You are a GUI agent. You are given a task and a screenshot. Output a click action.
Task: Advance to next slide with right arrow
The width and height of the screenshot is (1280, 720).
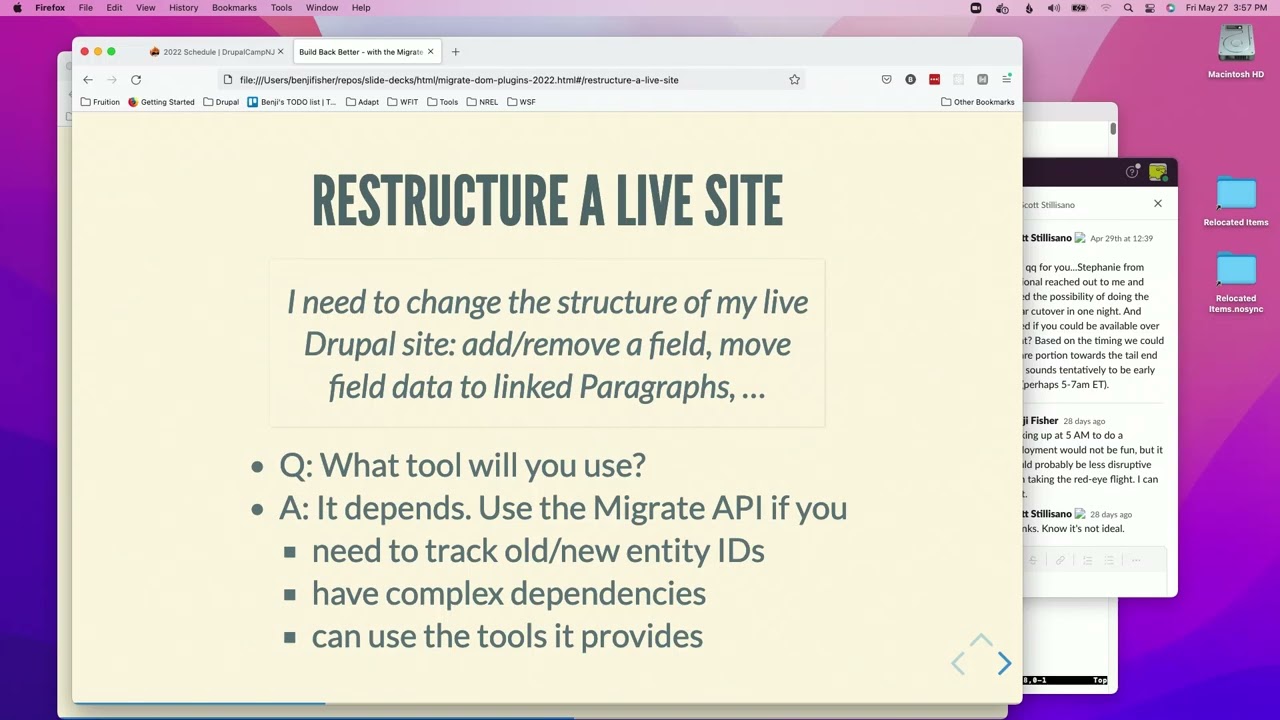[x=1004, y=663]
